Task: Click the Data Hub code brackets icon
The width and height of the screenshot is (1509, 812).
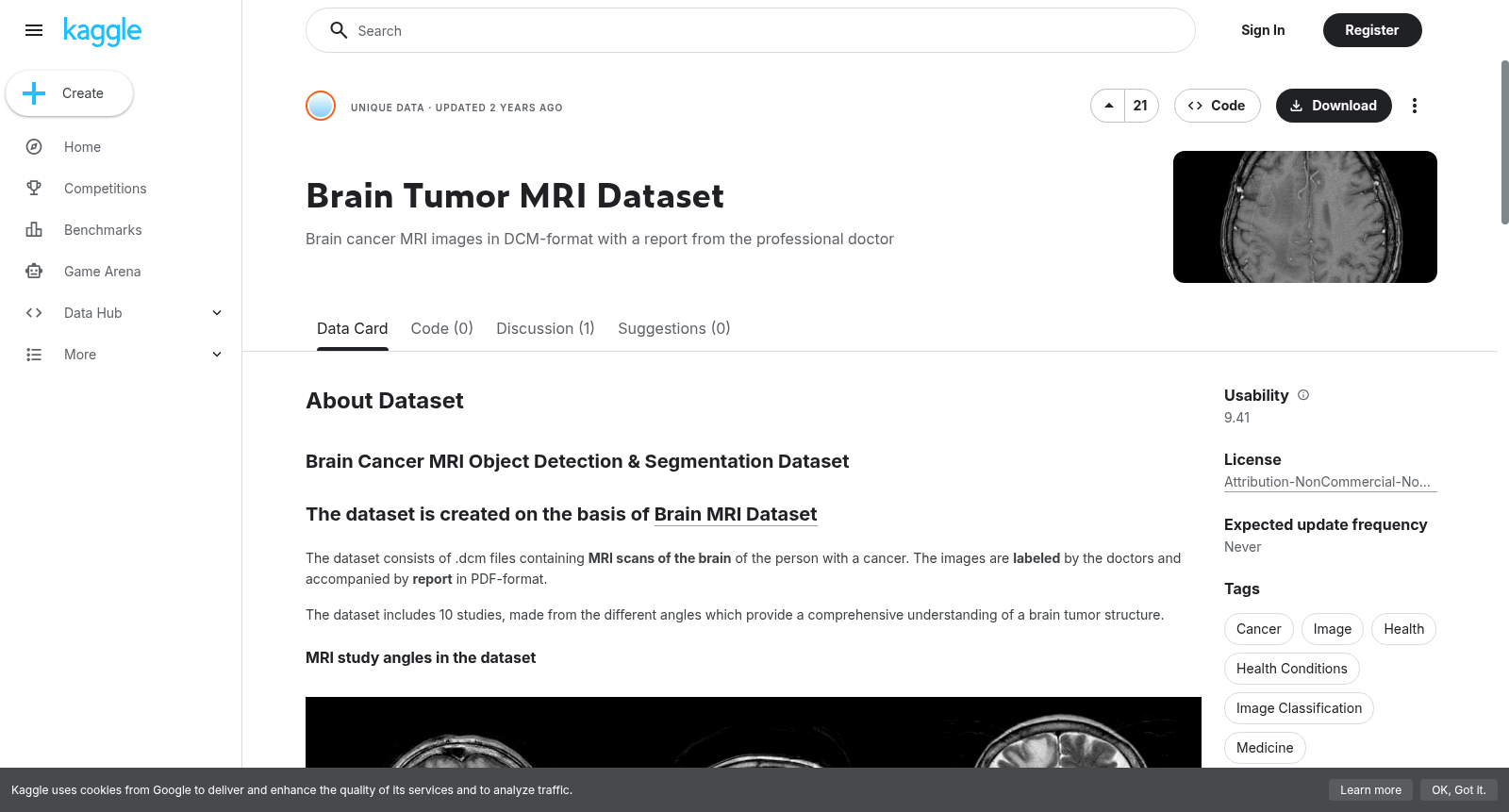Action: [34, 313]
